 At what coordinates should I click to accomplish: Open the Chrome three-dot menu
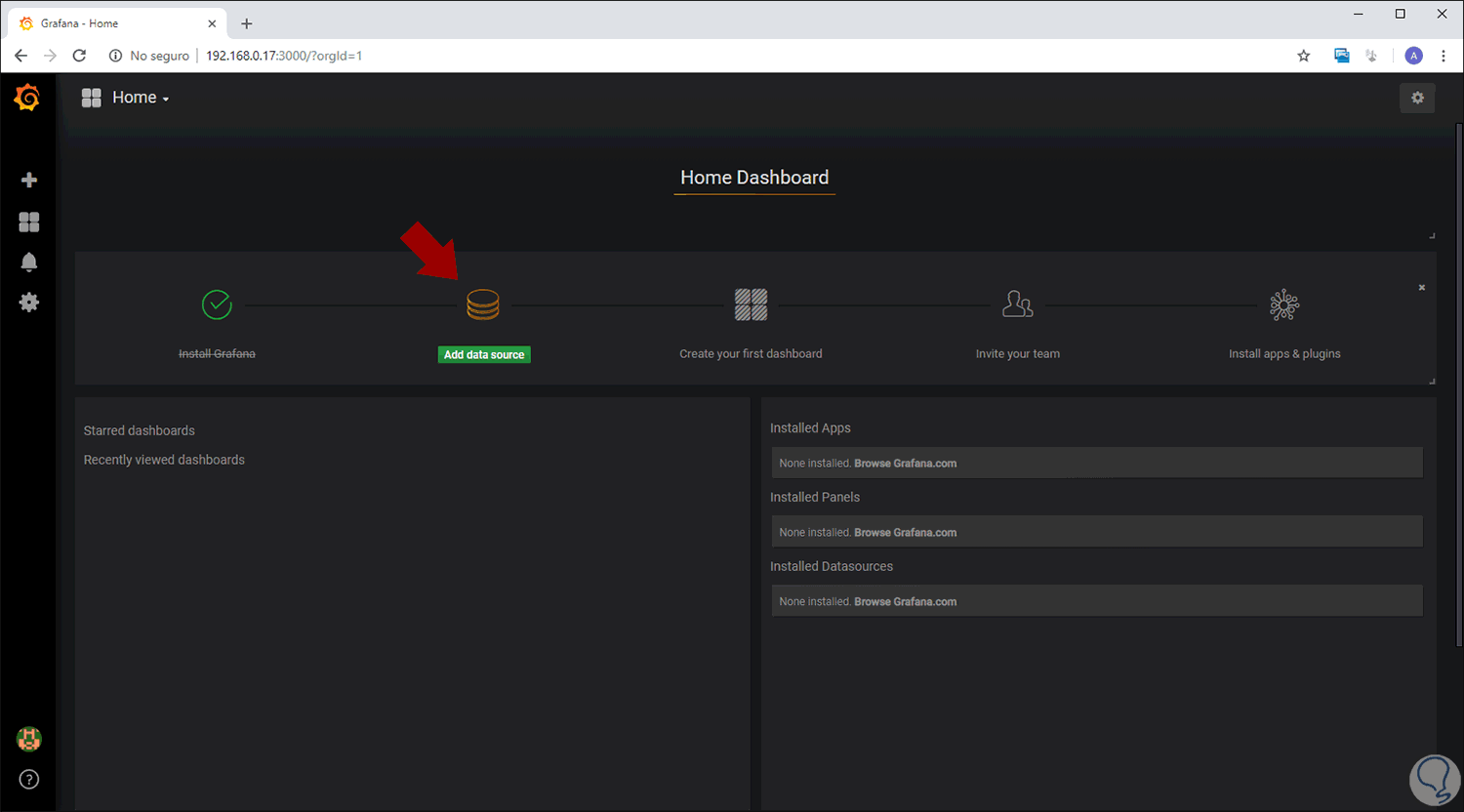pyautogui.click(x=1444, y=56)
